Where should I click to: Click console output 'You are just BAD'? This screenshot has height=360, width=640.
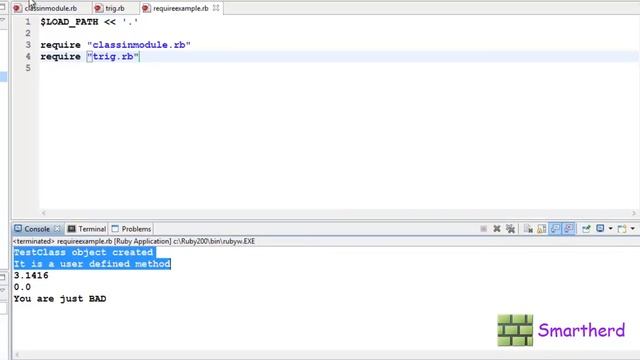pos(60,299)
